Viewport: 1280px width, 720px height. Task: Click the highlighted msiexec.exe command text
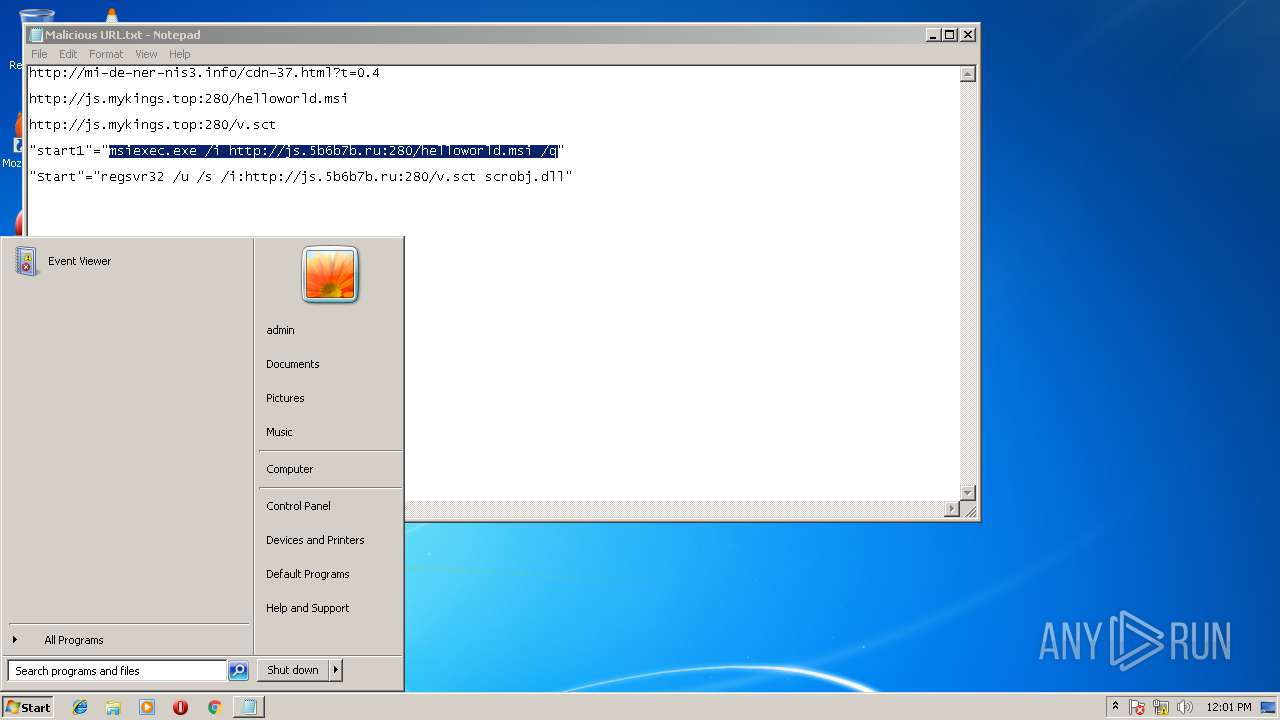click(333, 151)
